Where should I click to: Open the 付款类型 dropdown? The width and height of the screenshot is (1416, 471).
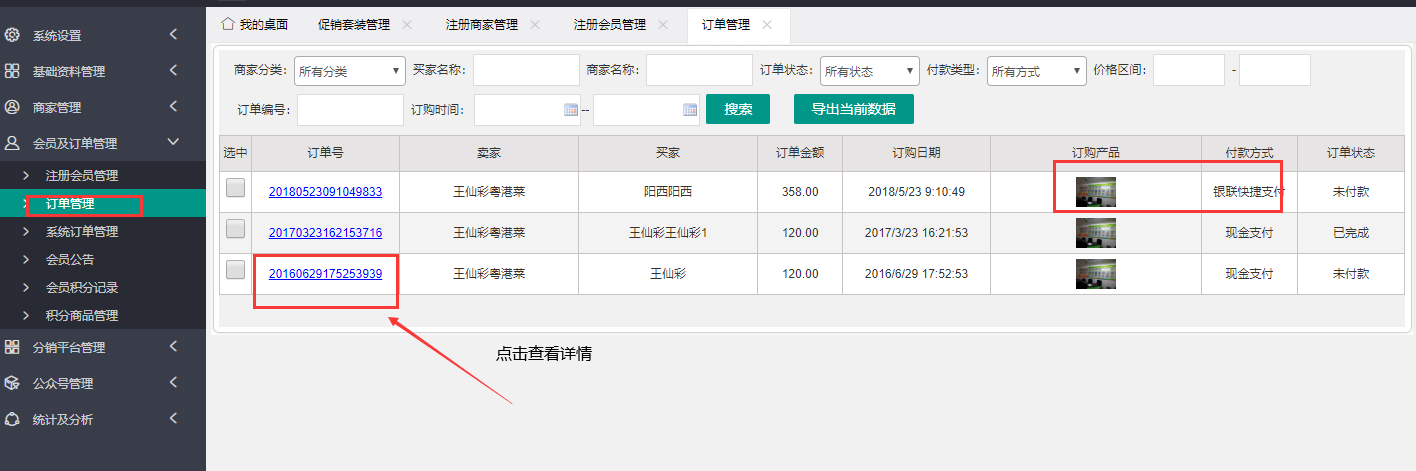(1036, 71)
